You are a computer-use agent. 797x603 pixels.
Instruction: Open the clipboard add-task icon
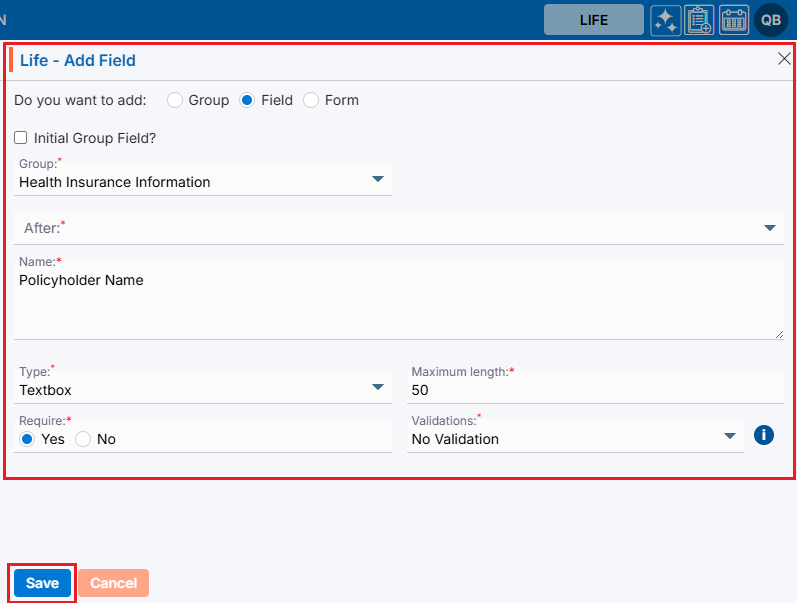point(699,20)
